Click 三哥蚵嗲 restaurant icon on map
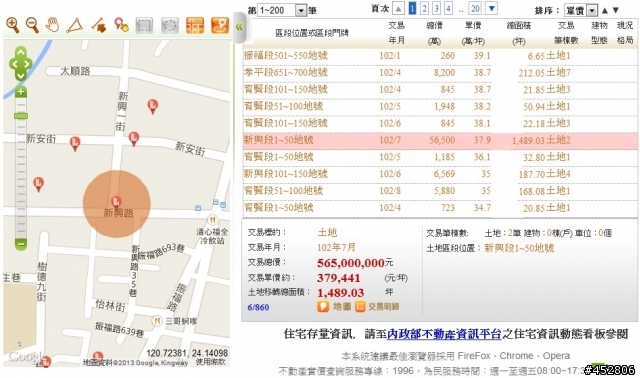The height and width of the screenshot is (378, 640). [x=156, y=321]
